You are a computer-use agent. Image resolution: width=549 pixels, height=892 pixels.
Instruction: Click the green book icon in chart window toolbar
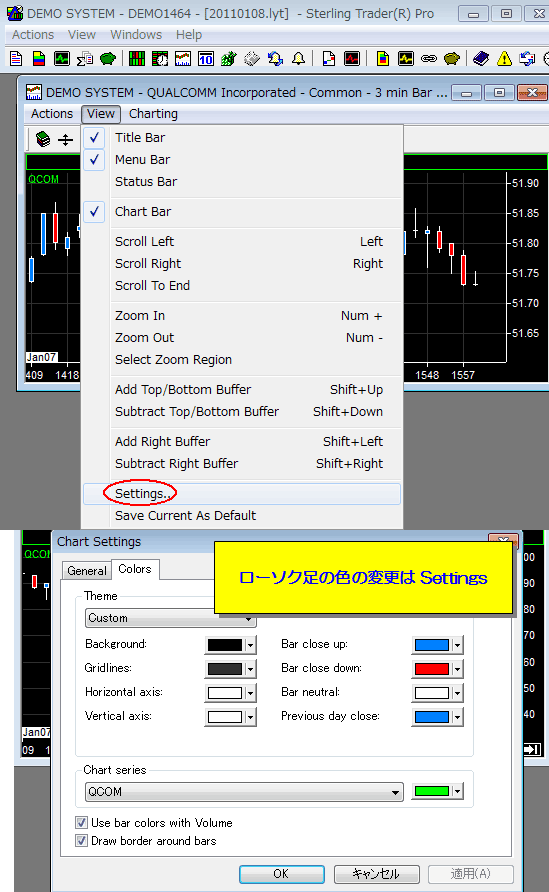pyautogui.click(x=43, y=139)
